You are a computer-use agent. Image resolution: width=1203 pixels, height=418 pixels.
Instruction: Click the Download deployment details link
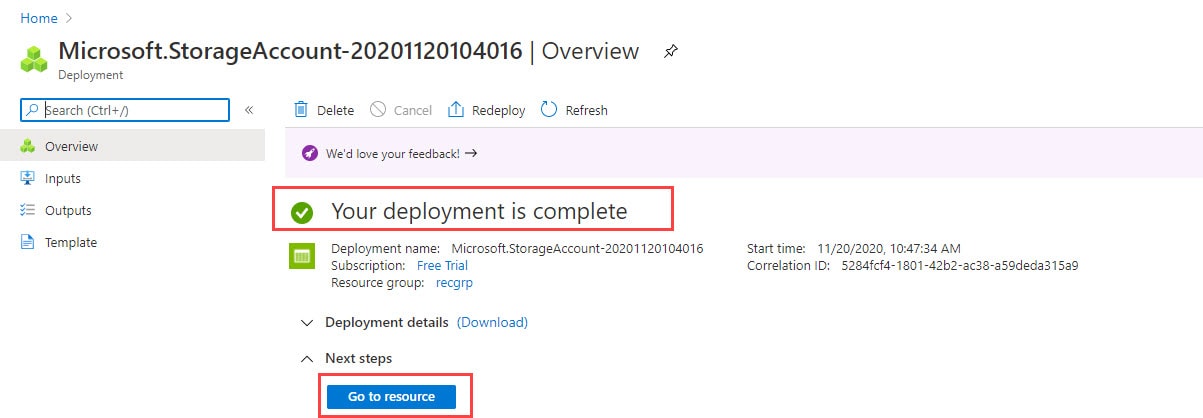(x=492, y=322)
